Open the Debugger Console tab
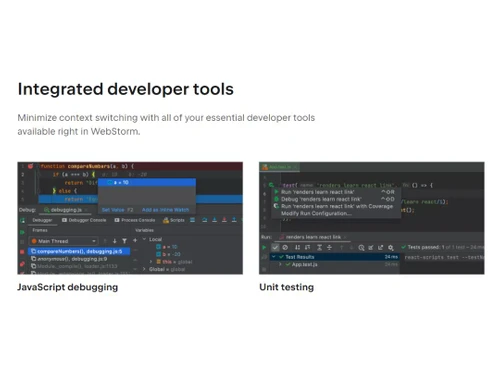This screenshot has width=500, height=375. click(84, 220)
